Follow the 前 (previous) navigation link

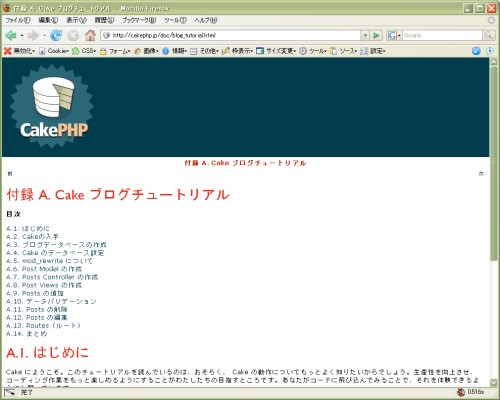point(10,174)
